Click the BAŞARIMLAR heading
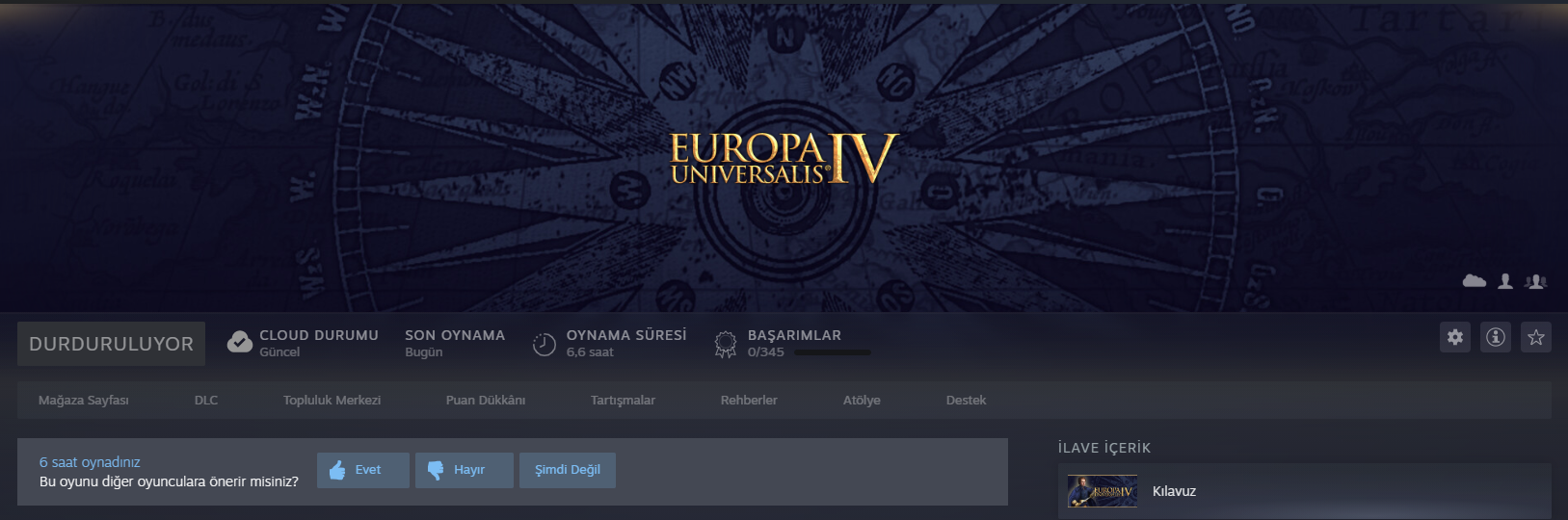Screen dimensions: 1568x520 (794, 335)
